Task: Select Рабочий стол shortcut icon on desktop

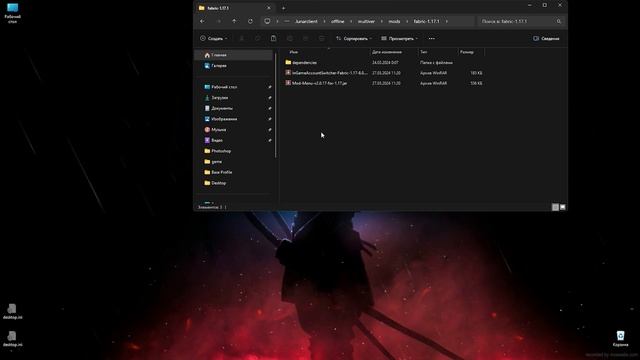Action: point(13,13)
